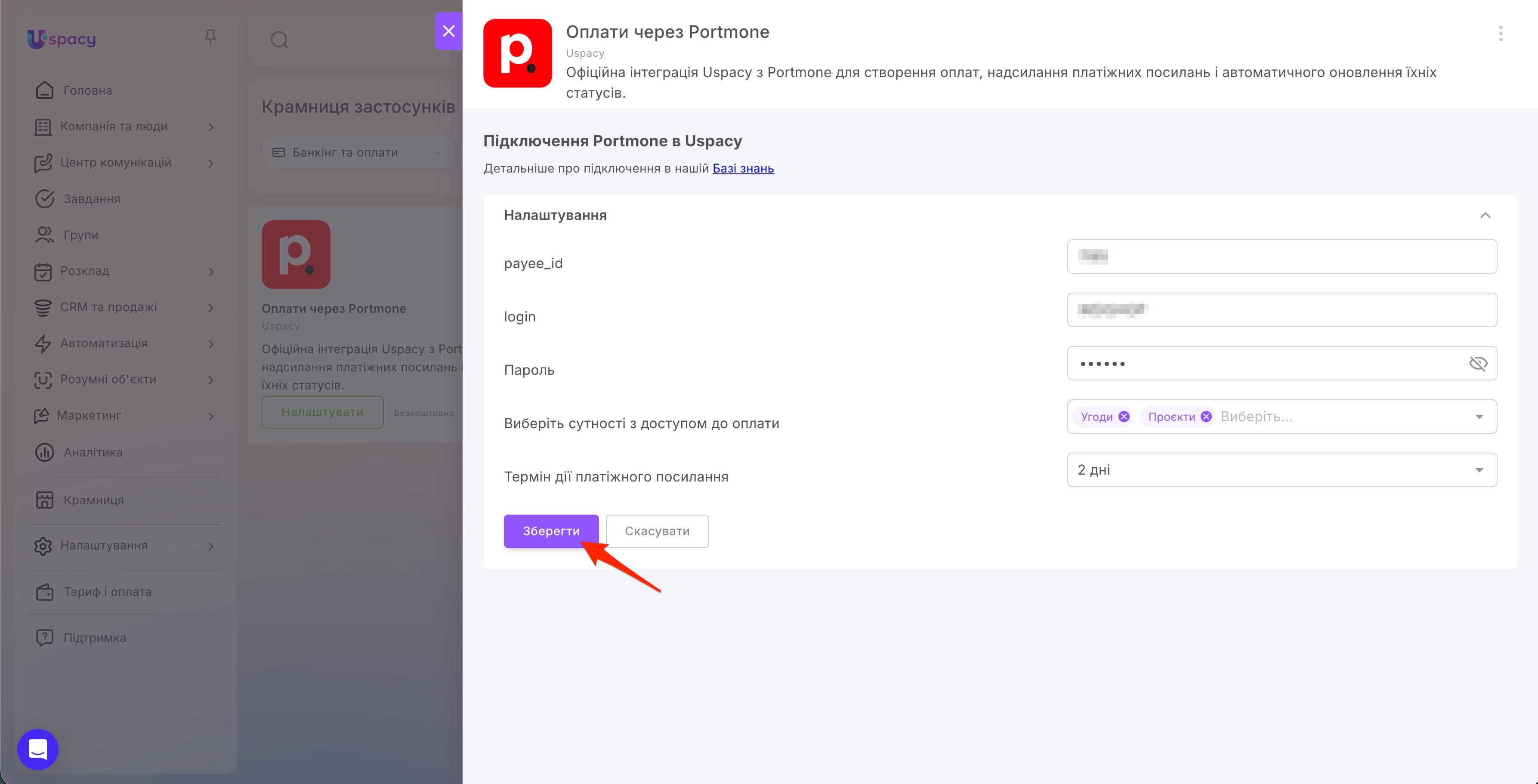Expand sidebar Налаштування chevron
1538x784 pixels.
211,546
